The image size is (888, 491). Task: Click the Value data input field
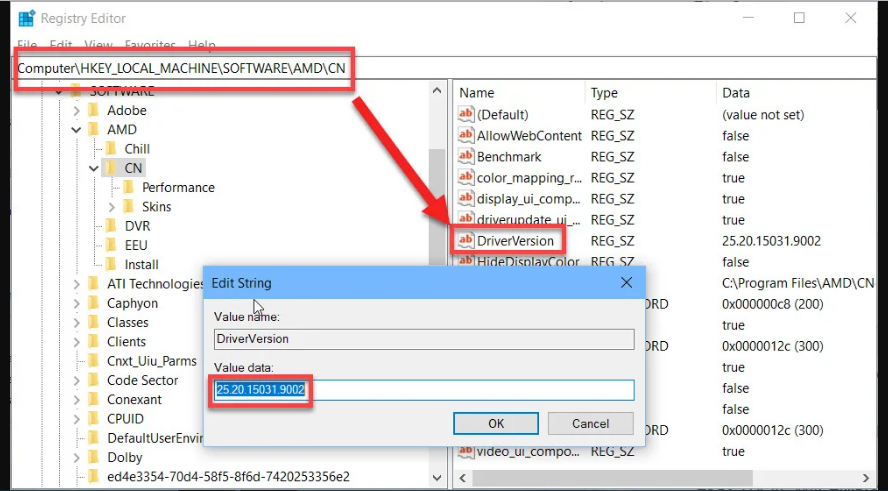[x=424, y=390]
